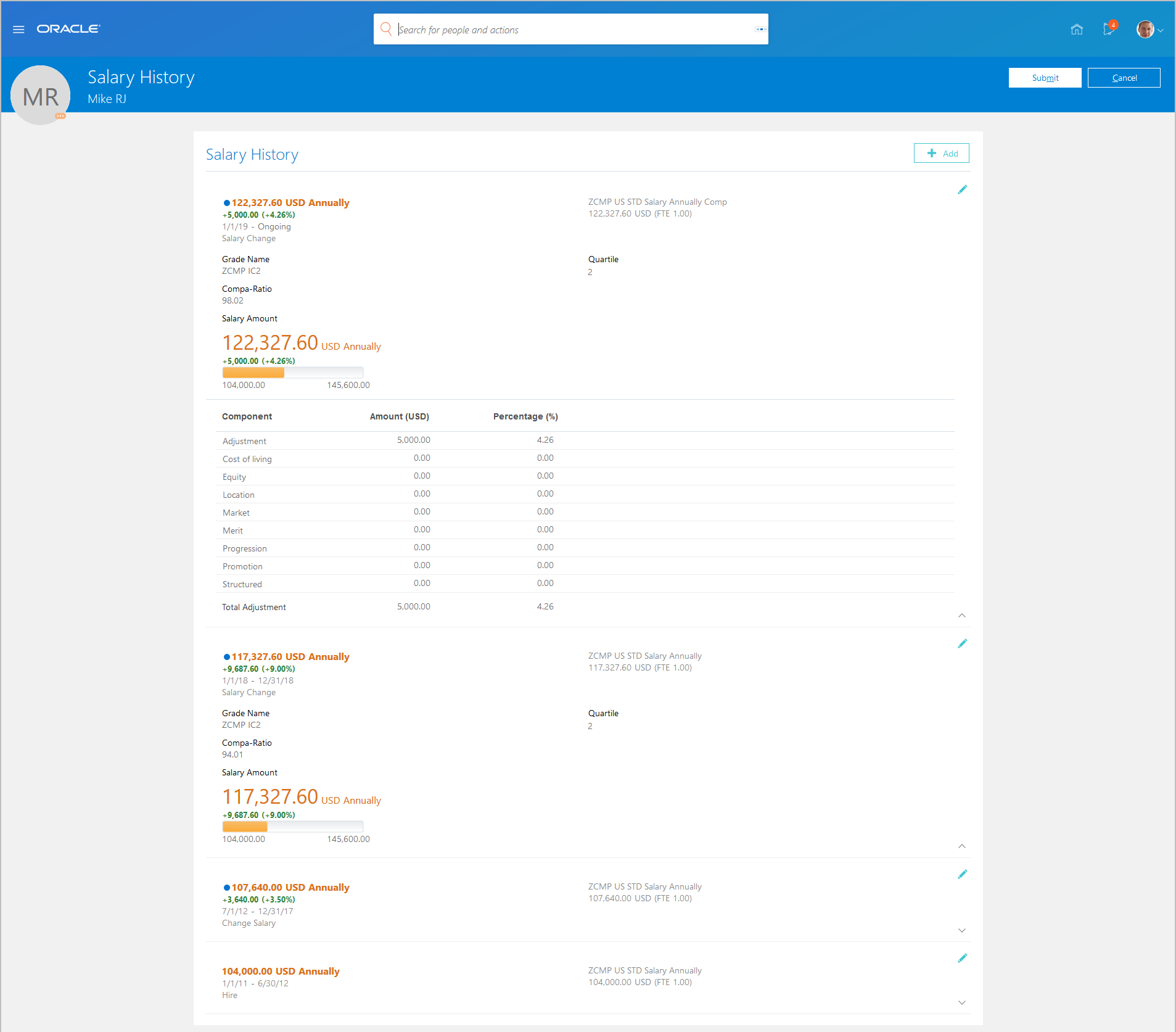The image size is (1176, 1032).
Task: Open the MR avatar actions ellipsis badge
Action: click(60, 116)
